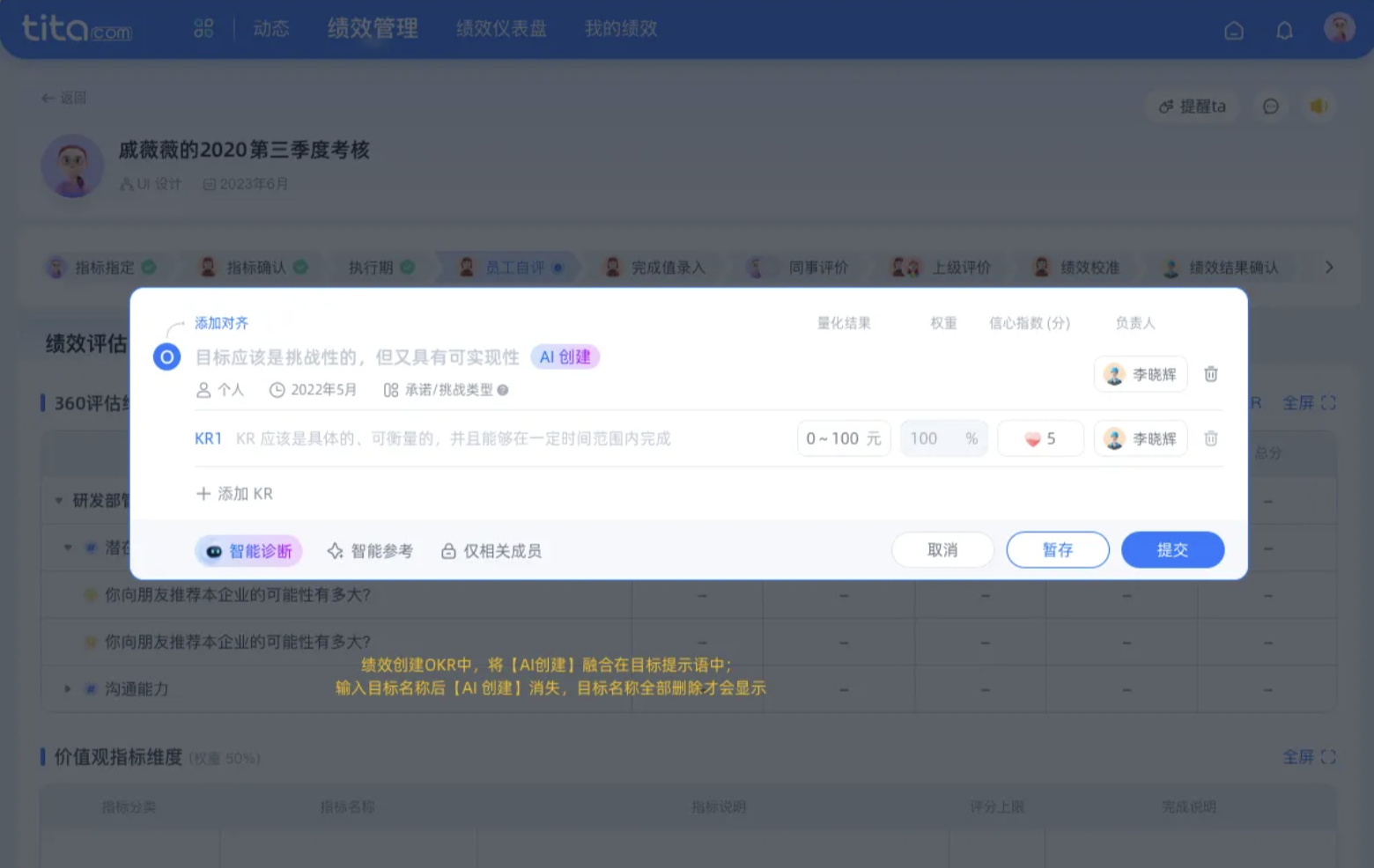Open 仅相关成员 visibility setting
Image resolution: width=1374 pixels, height=868 pixels.
point(491,551)
